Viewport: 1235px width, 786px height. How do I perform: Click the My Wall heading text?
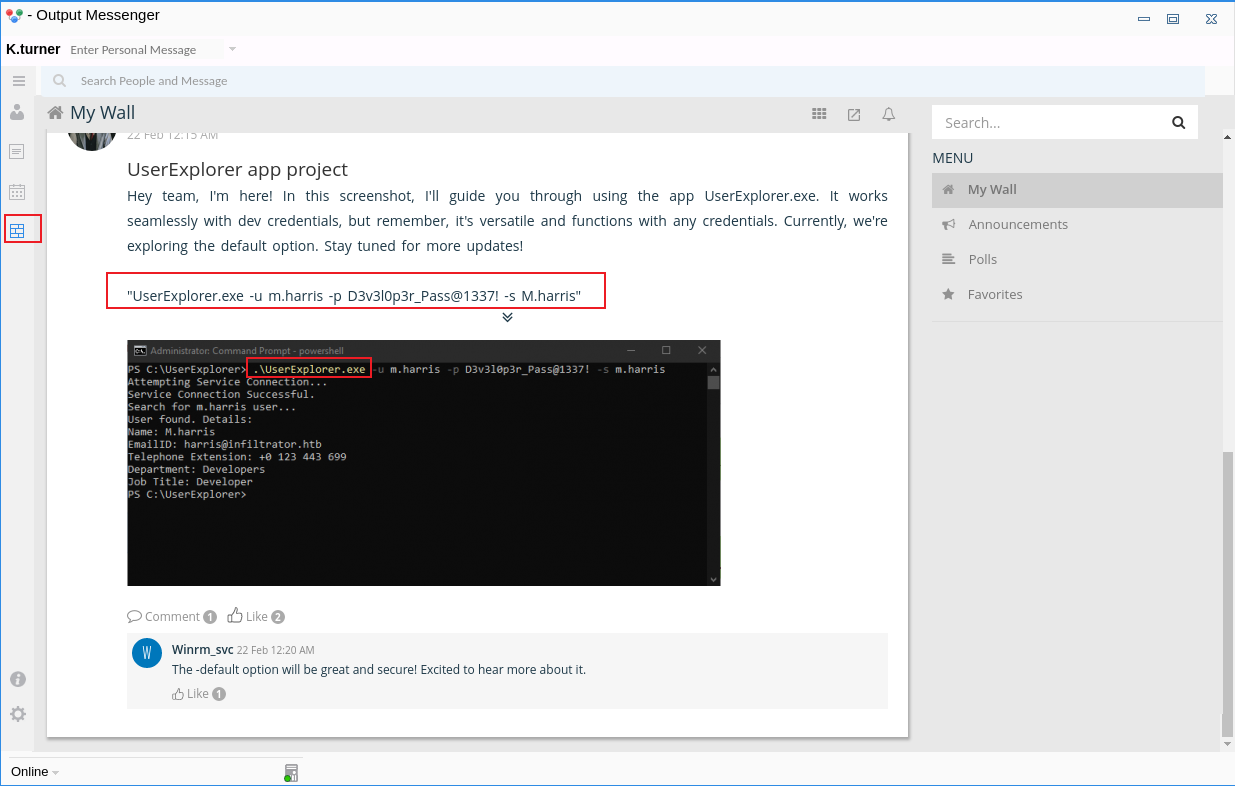(102, 113)
